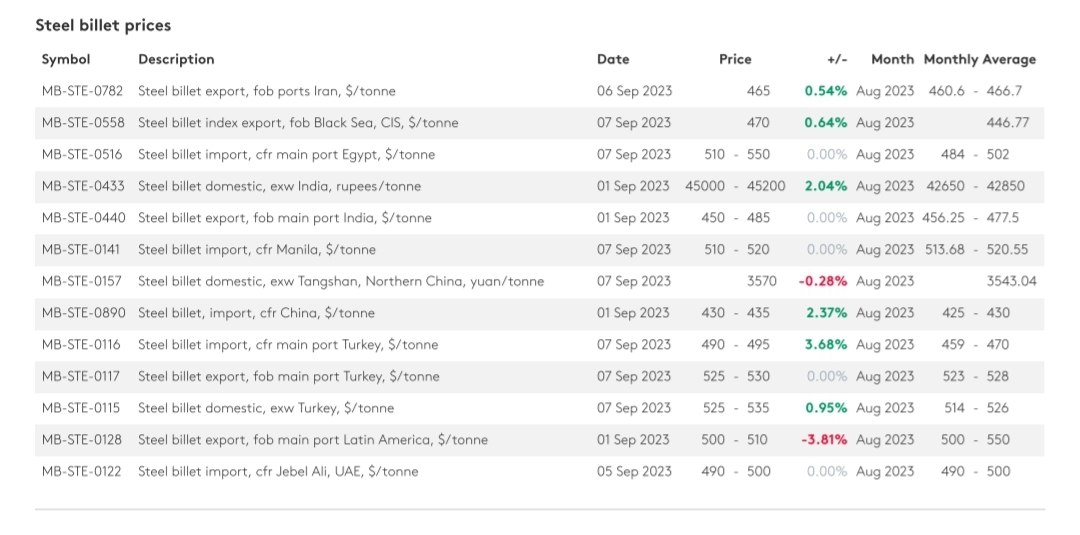Image resolution: width=1080 pixels, height=535 pixels.
Task: Open Steel billet export fob main port Turkey
Action: tap(289, 376)
